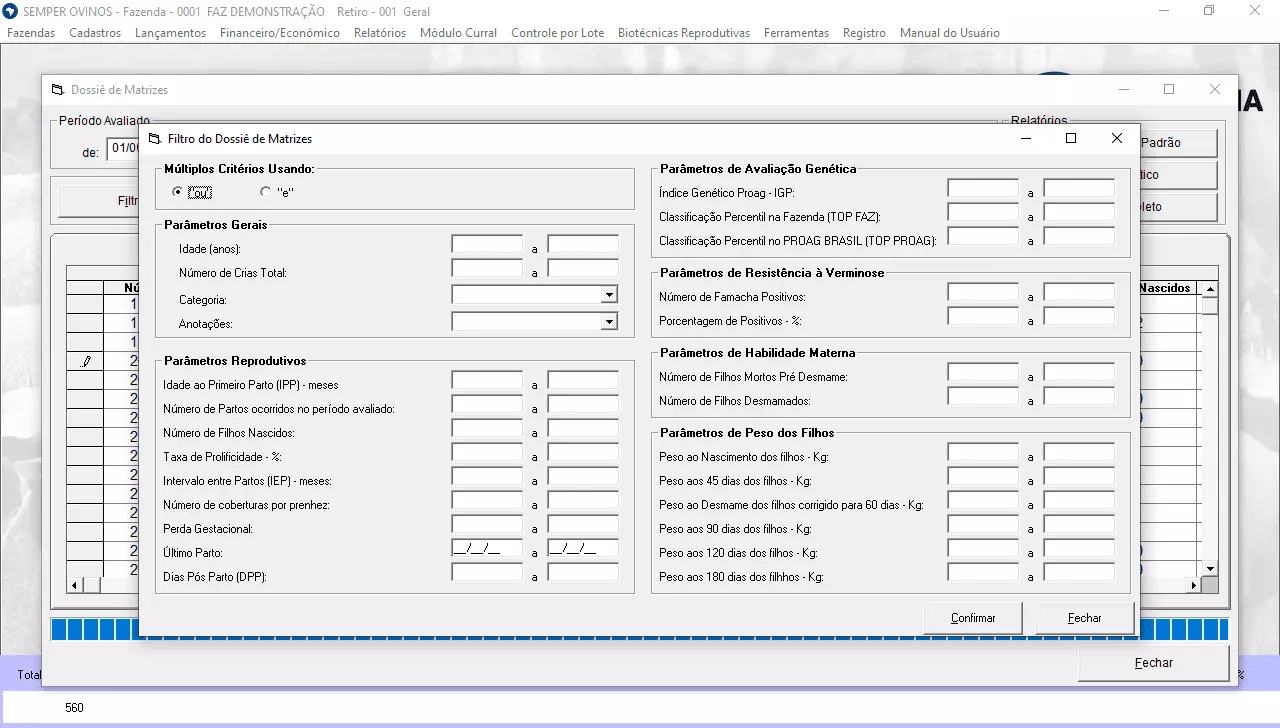The image size is (1280, 728).
Task: Click the grid's vertical scrollbar down arrow
Action: tap(1210, 568)
